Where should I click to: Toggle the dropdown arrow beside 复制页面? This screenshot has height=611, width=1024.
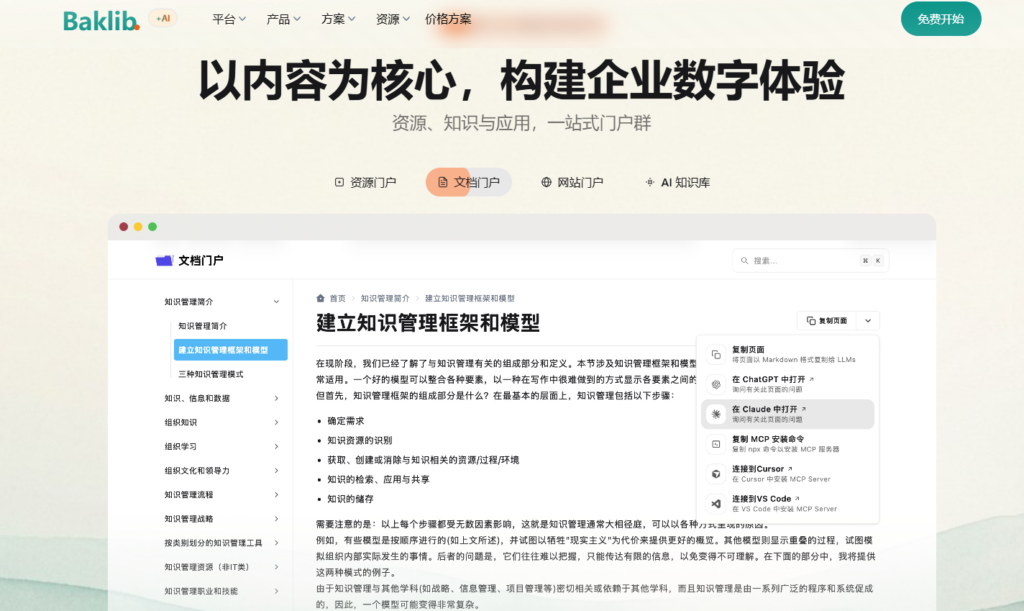pos(868,321)
